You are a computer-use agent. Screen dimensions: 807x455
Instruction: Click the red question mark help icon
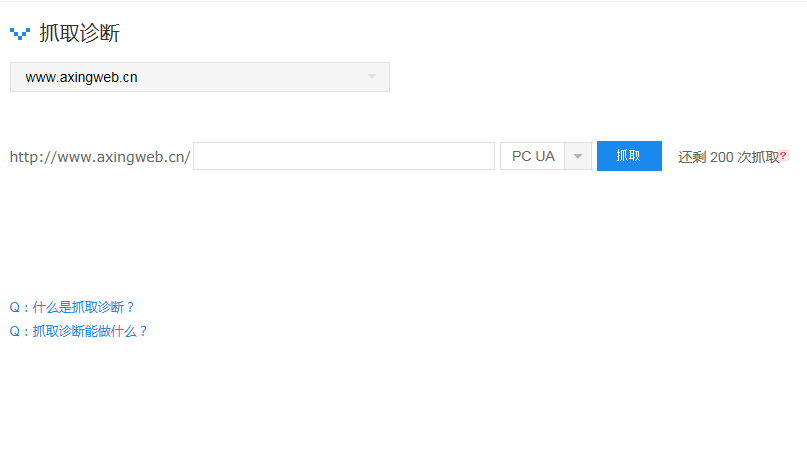(x=783, y=155)
